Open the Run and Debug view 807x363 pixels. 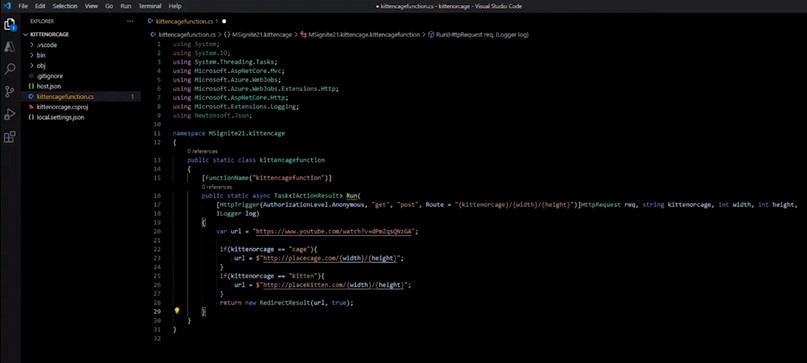click(9, 114)
